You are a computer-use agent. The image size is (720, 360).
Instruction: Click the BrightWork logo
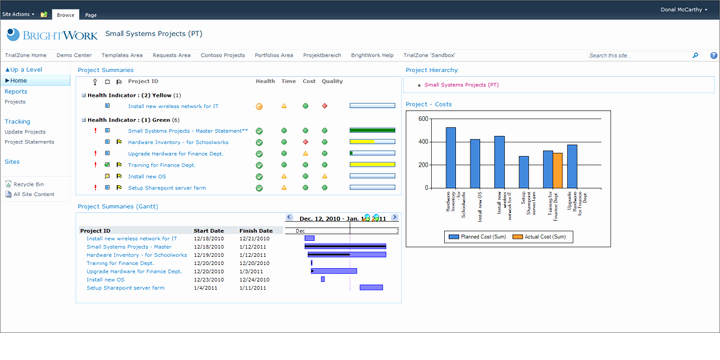tap(52, 34)
